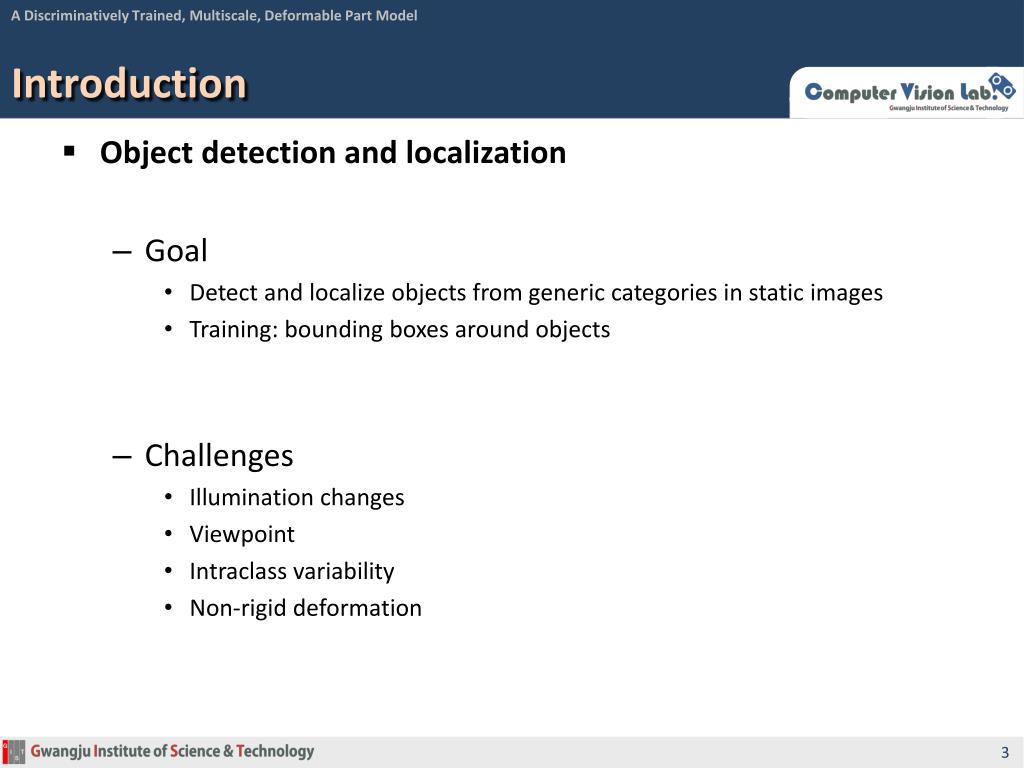Screen dimensions: 1024x768
Task: Select the 'Intraclass variability' bullet
Action: click(x=291, y=571)
